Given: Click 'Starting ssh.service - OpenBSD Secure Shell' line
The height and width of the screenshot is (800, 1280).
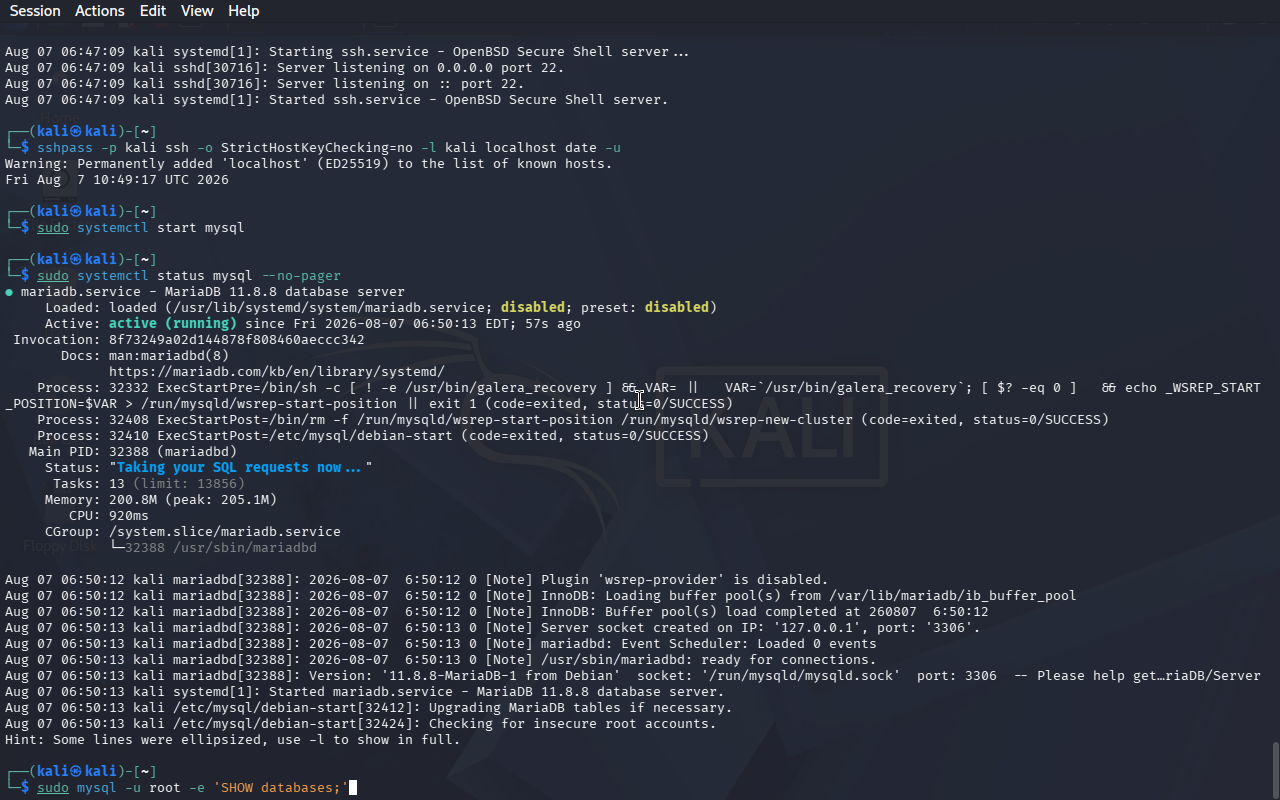Looking at the screenshot, I should pyautogui.click(x=347, y=52).
